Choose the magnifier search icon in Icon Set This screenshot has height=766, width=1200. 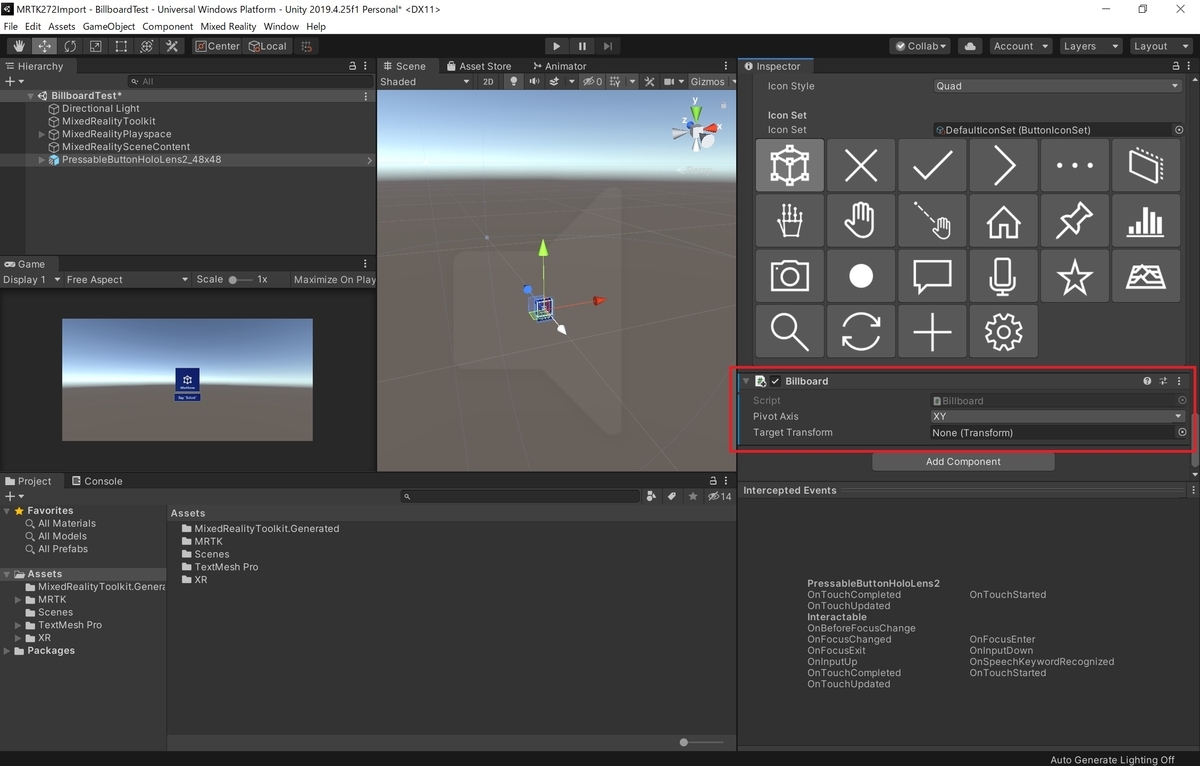[x=790, y=330]
